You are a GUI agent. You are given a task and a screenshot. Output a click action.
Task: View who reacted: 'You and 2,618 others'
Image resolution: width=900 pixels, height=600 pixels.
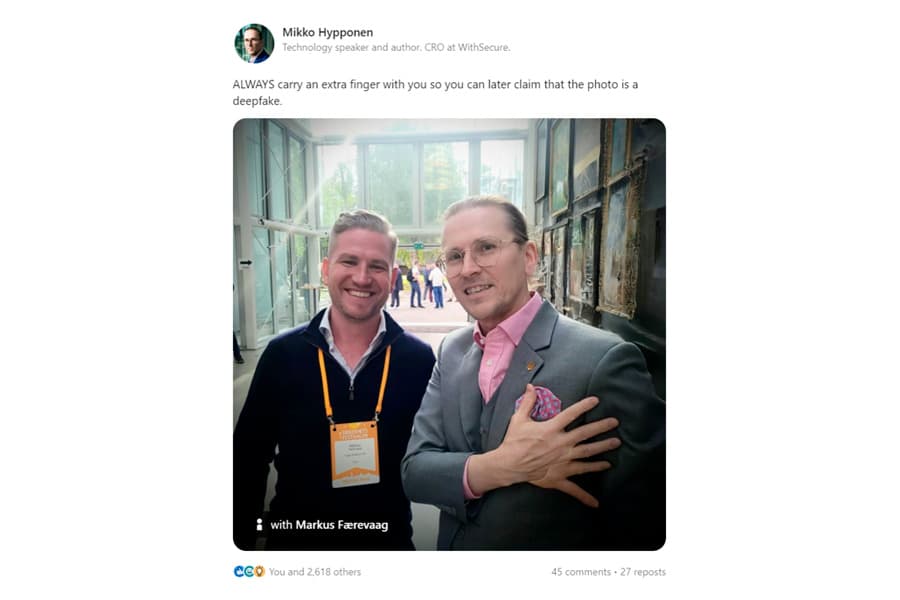click(x=315, y=572)
